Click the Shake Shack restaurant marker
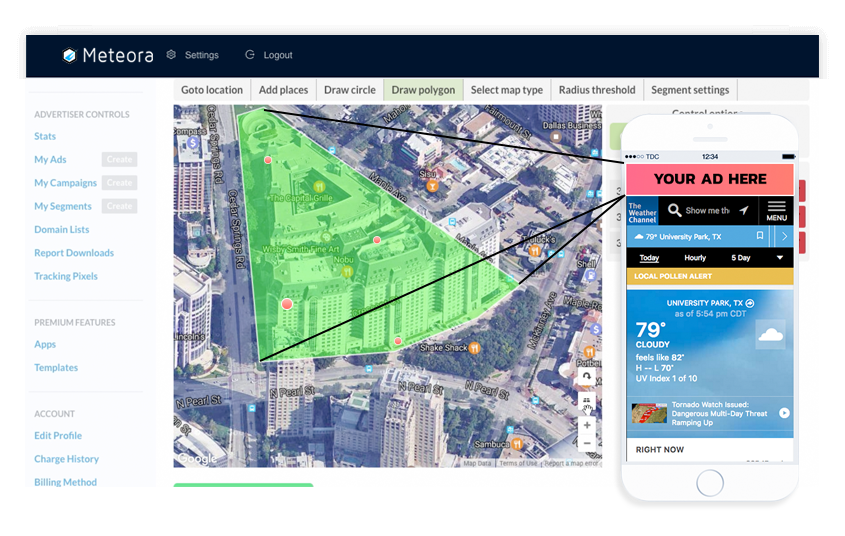 [x=474, y=348]
